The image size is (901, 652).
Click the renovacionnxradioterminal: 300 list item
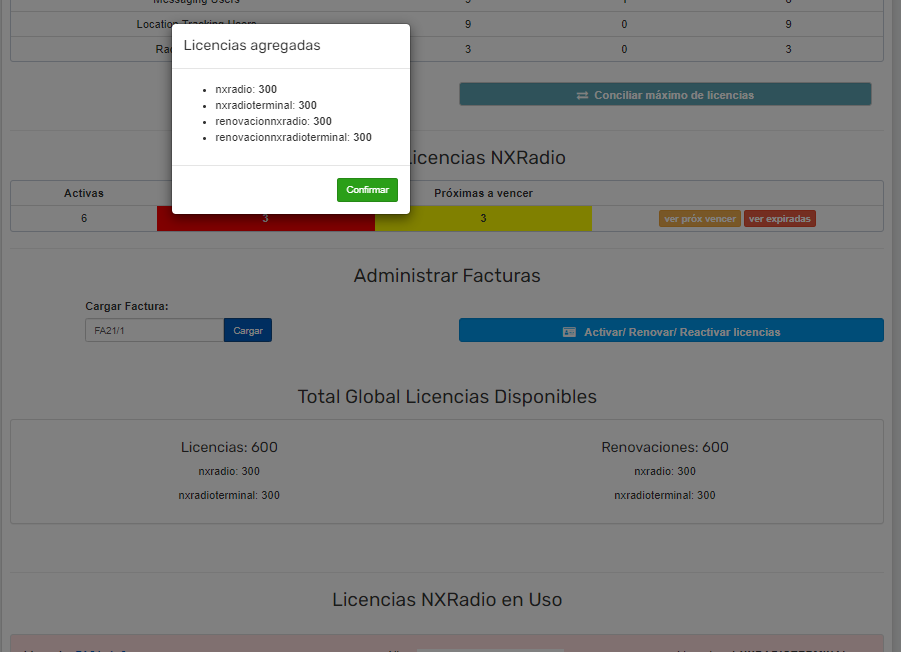click(293, 137)
